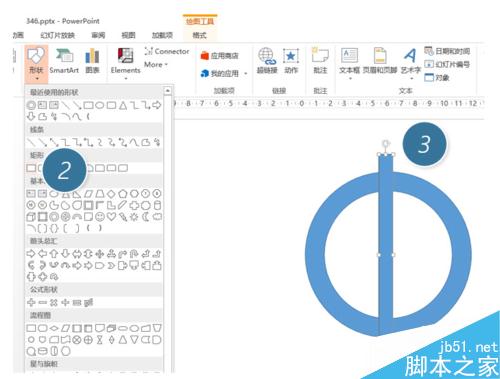
Task: Select the cloud shape
Action: 157,217
